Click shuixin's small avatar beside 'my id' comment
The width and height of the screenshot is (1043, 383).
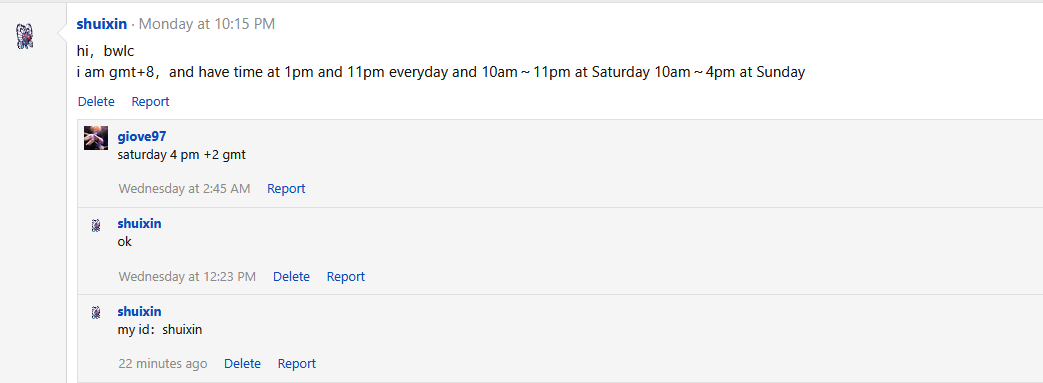coord(96,313)
